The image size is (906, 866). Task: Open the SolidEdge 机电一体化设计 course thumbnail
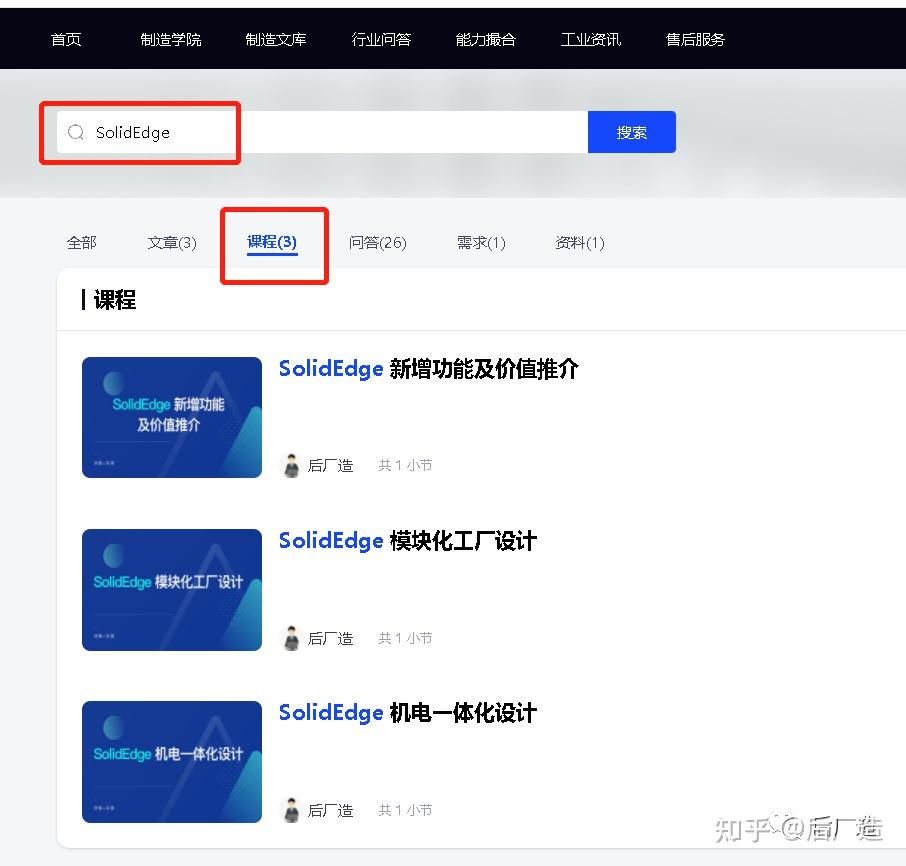point(171,761)
